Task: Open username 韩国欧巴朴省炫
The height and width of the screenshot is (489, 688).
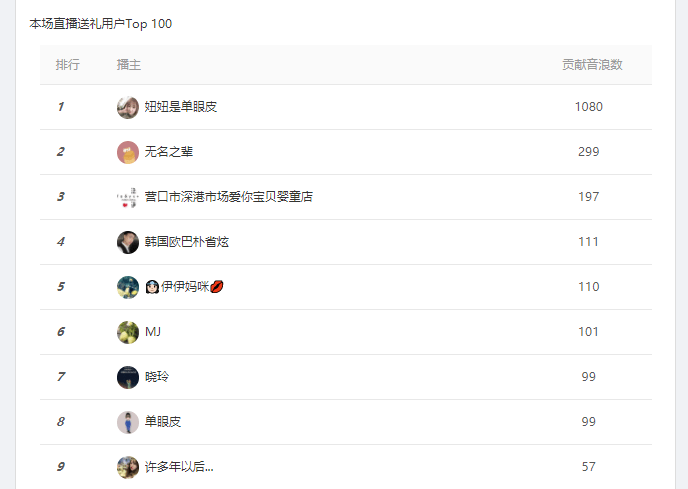Action: point(187,241)
